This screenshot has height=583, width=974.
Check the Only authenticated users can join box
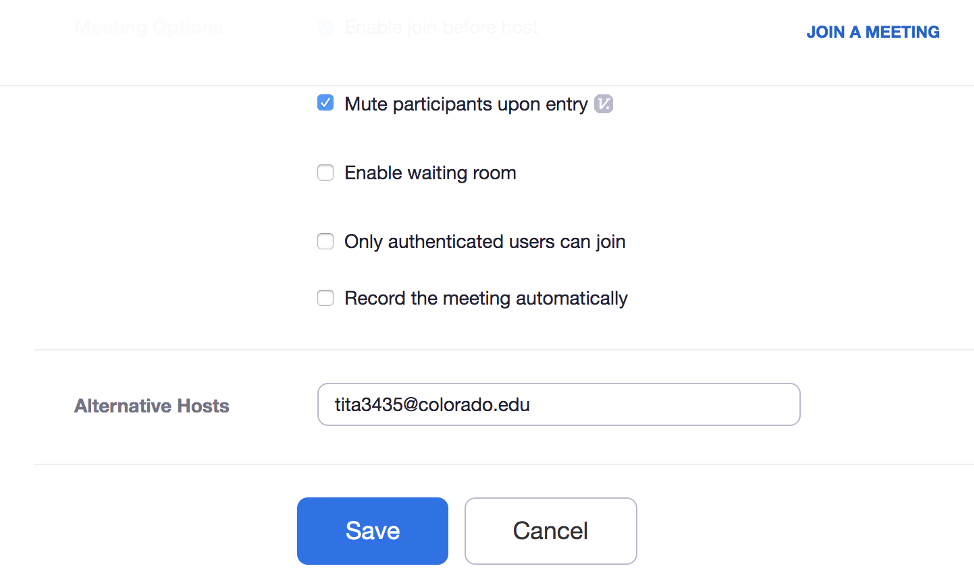point(325,241)
